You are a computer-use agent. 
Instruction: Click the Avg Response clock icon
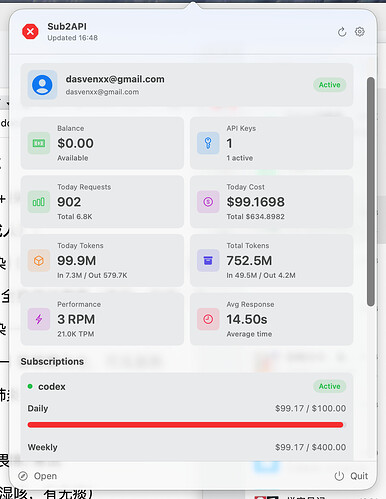coord(208,319)
